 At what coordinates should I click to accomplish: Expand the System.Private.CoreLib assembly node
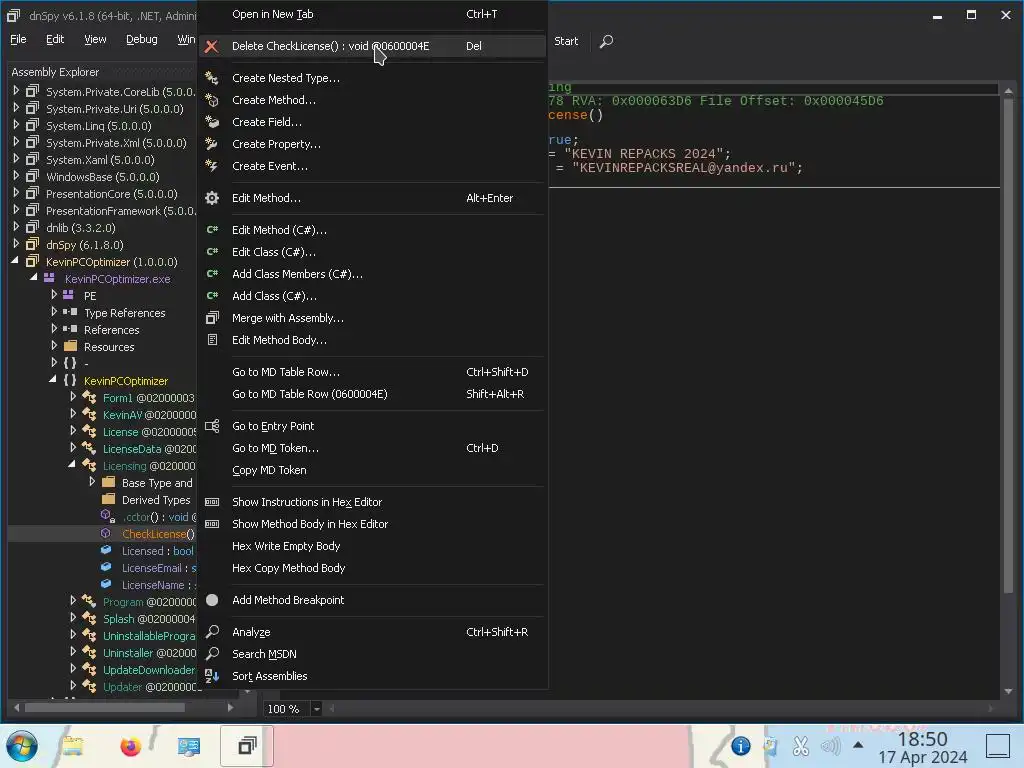click(16, 91)
